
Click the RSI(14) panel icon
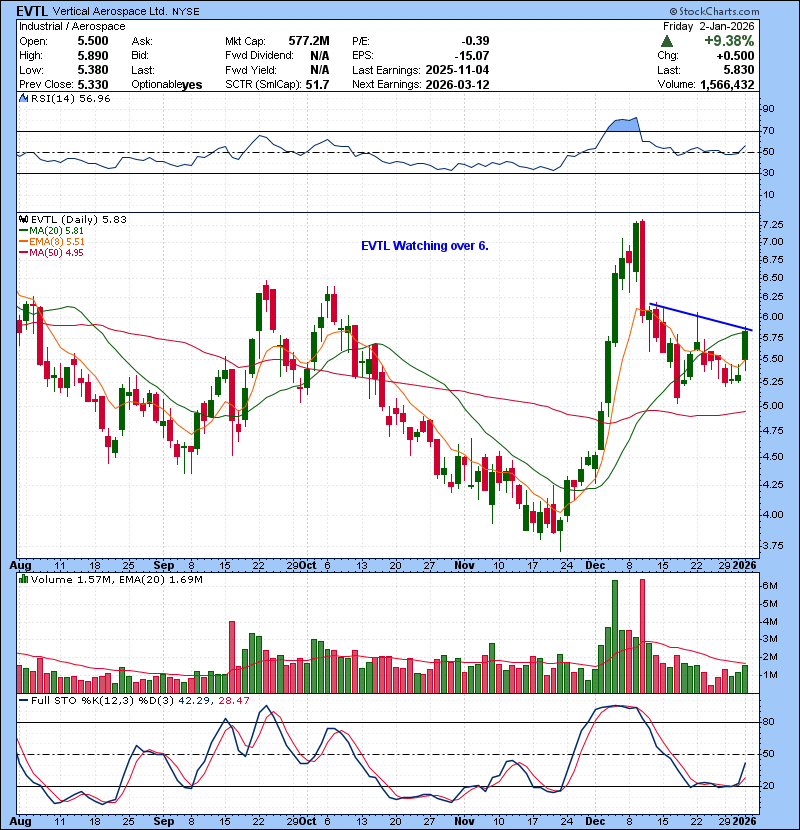click(x=23, y=98)
